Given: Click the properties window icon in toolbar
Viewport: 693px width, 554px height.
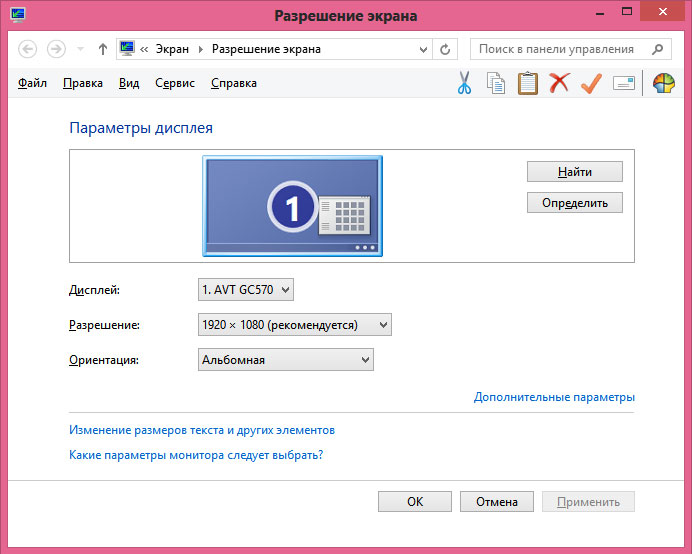Looking at the screenshot, I should [624, 84].
